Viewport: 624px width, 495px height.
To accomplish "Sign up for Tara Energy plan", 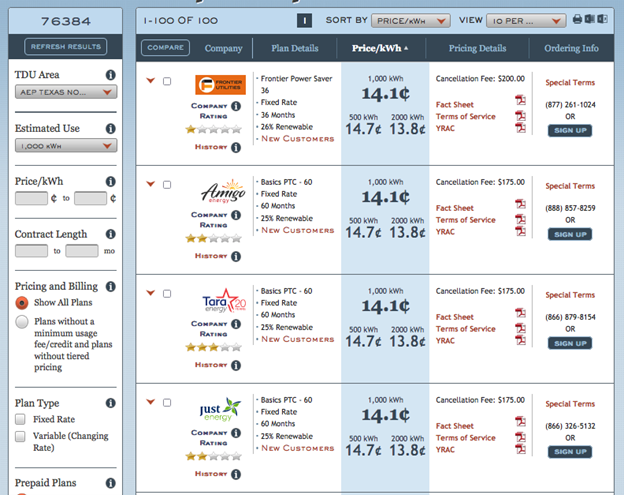I will click(570, 343).
